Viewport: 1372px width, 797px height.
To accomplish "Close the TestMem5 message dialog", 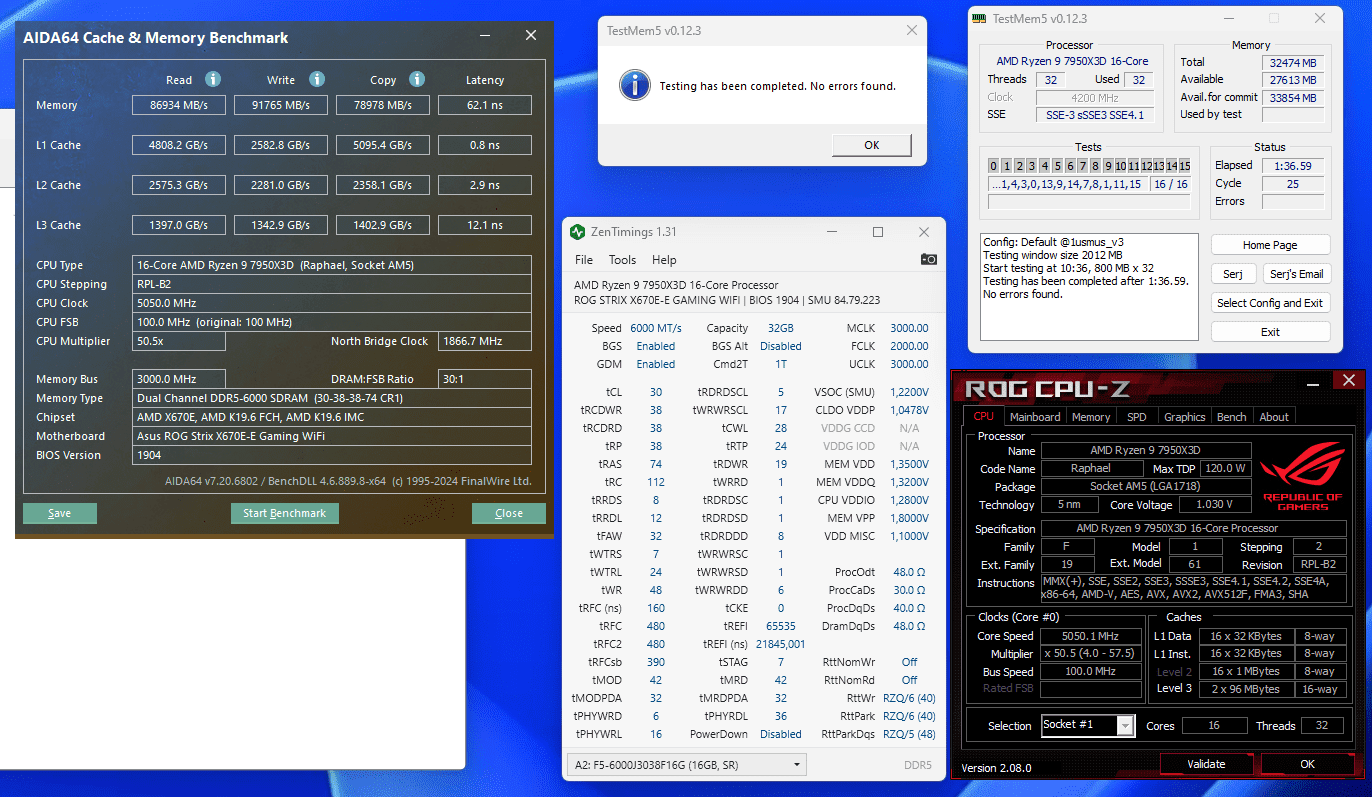I will tap(911, 30).
